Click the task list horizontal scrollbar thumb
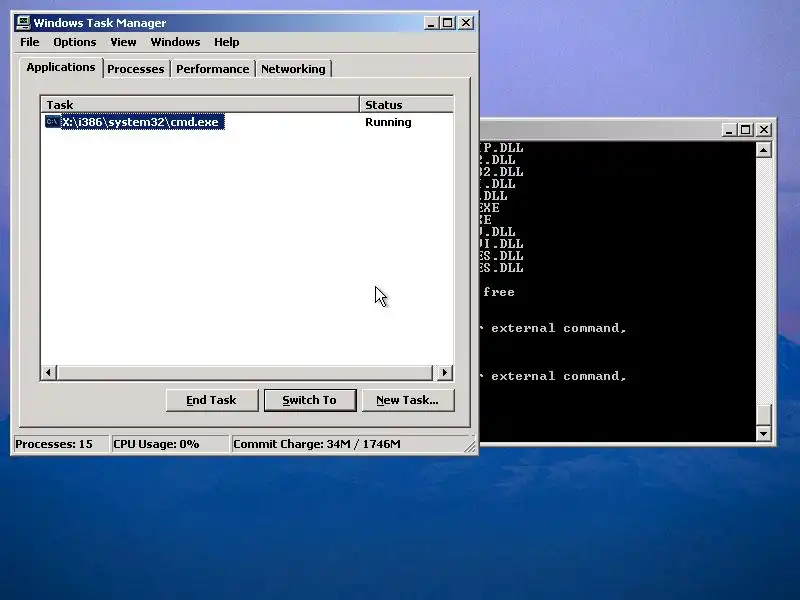Screen dimensions: 800x600 click(244, 372)
